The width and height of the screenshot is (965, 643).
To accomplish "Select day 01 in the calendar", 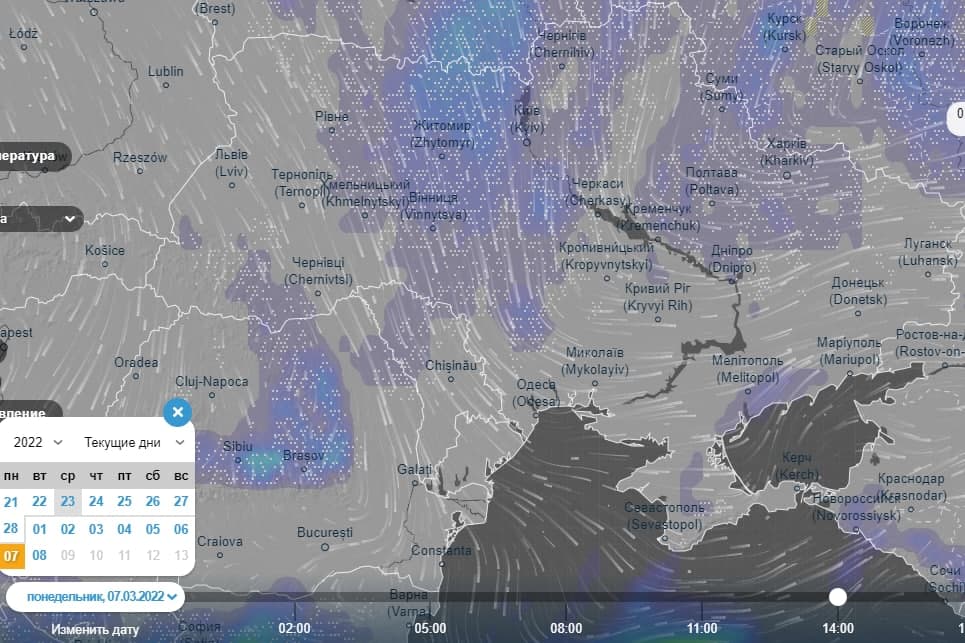I will coord(40,529).
